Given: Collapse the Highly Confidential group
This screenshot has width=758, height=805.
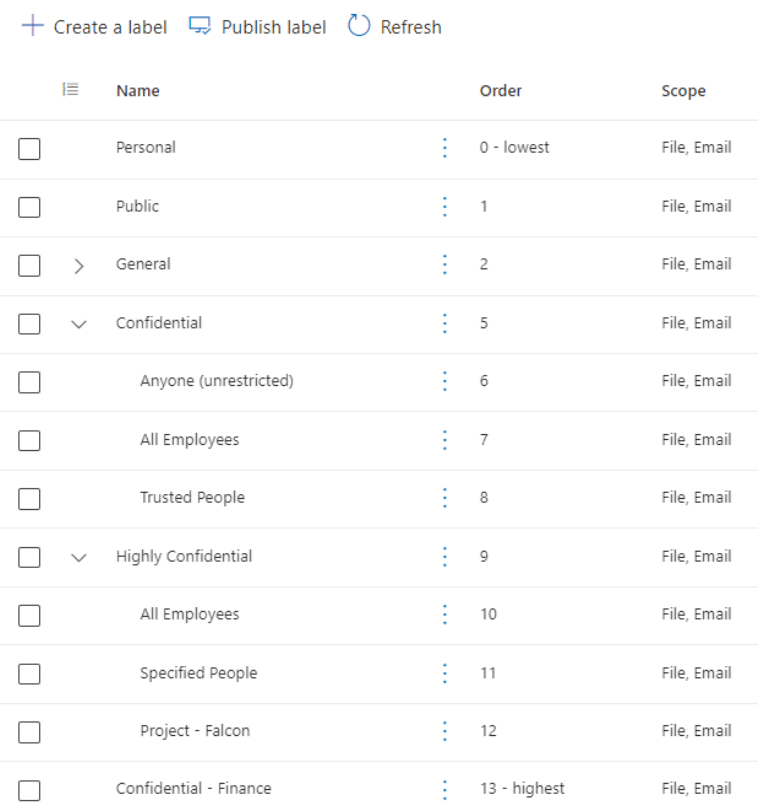Looking at the screenshot, I should pos(79,556).
